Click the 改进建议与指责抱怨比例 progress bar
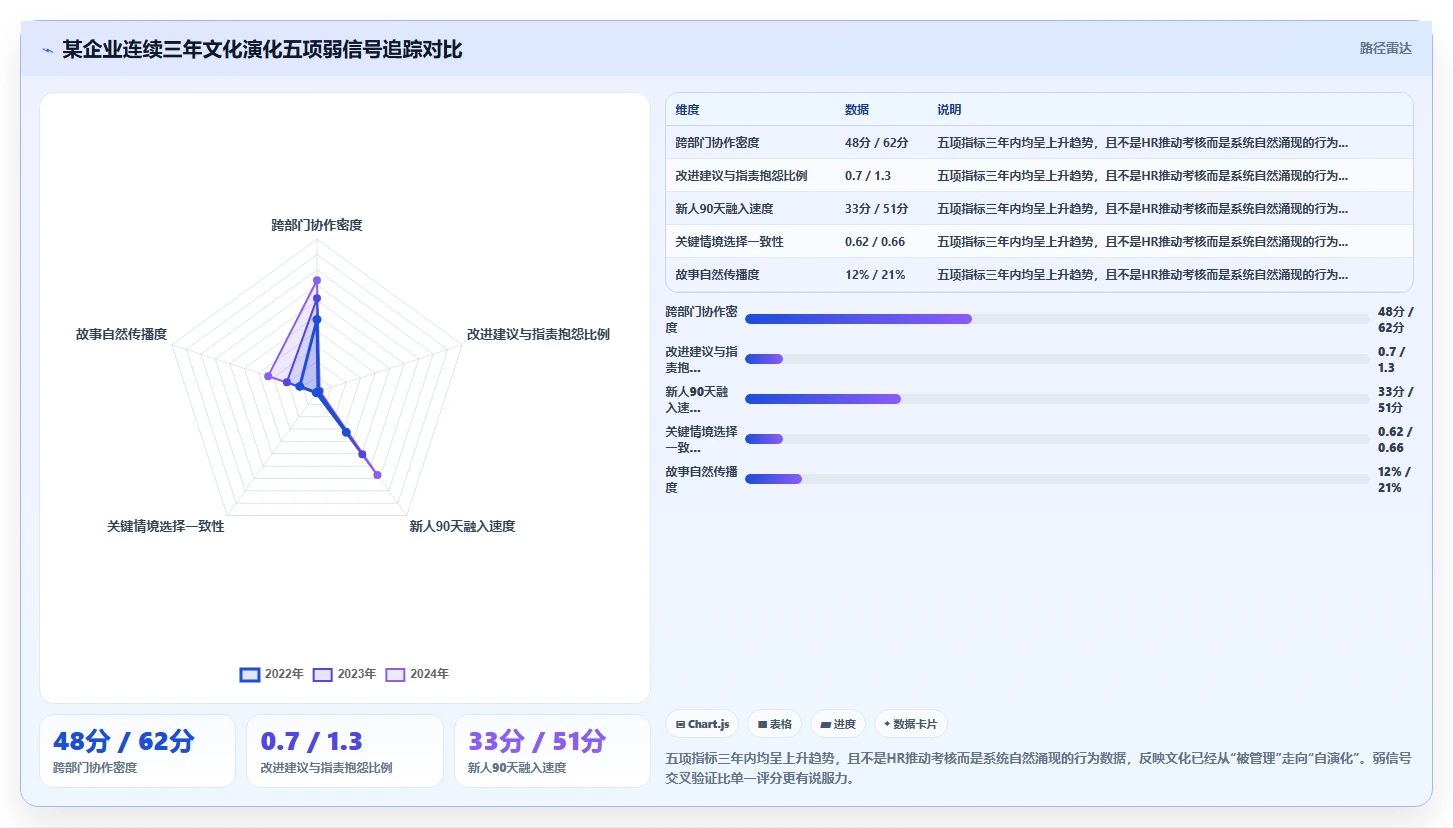The height and width of the screenshot is (828, 1453). pyautogui.click(x=1057, y=359)
